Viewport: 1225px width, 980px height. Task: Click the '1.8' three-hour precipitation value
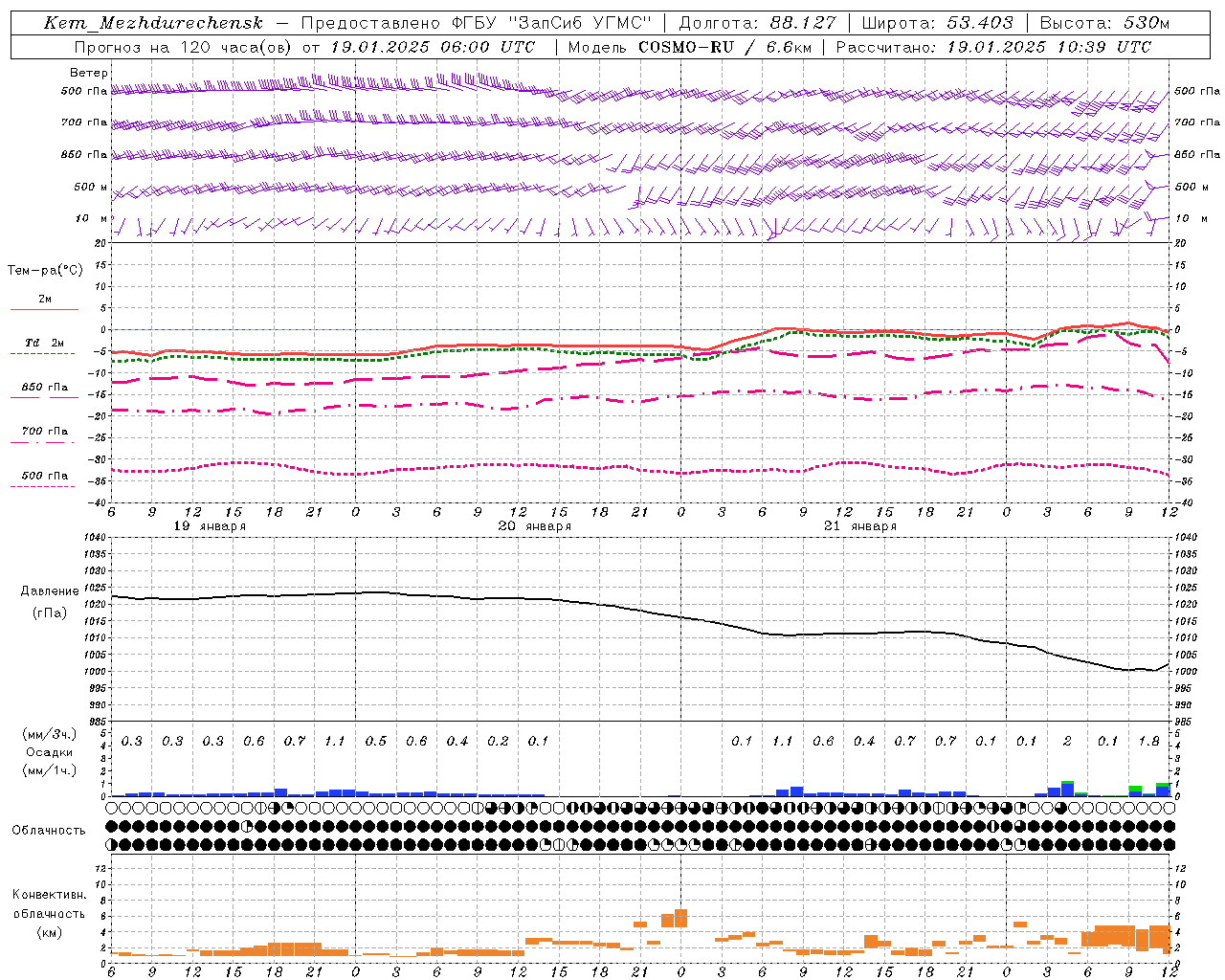[x=1148, y=742]
